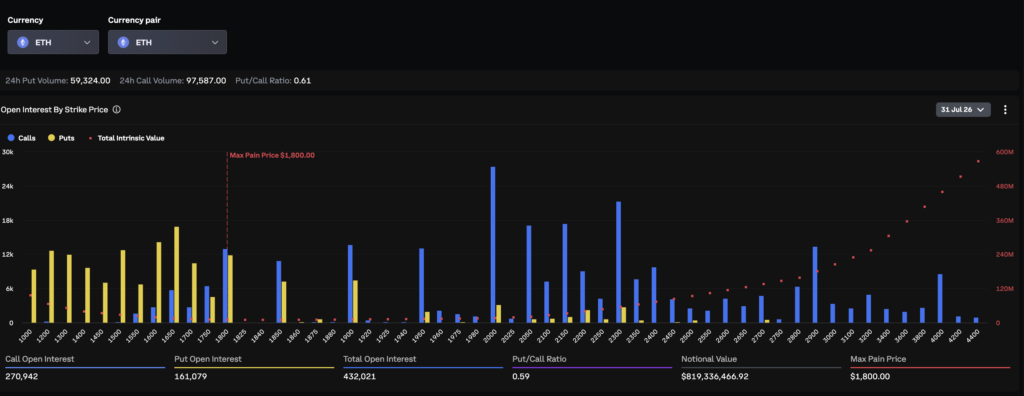Click the 18k left axis label
Image resolution: width=1024 pixels, height=396 pixels.
8,220
